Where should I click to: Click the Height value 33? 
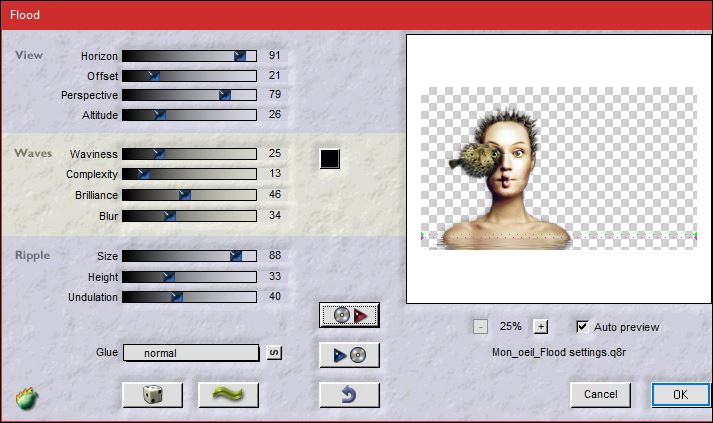pyautogui.click(x=275, y=276)
